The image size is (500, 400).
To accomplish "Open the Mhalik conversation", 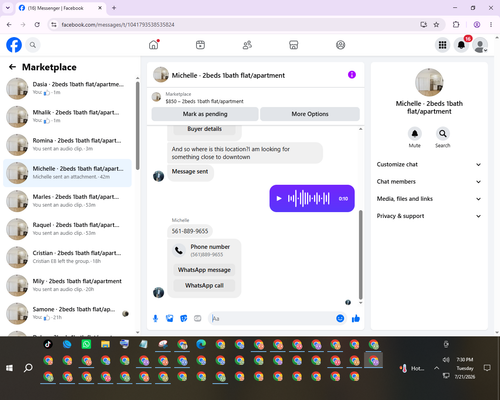I will (67, 116).
